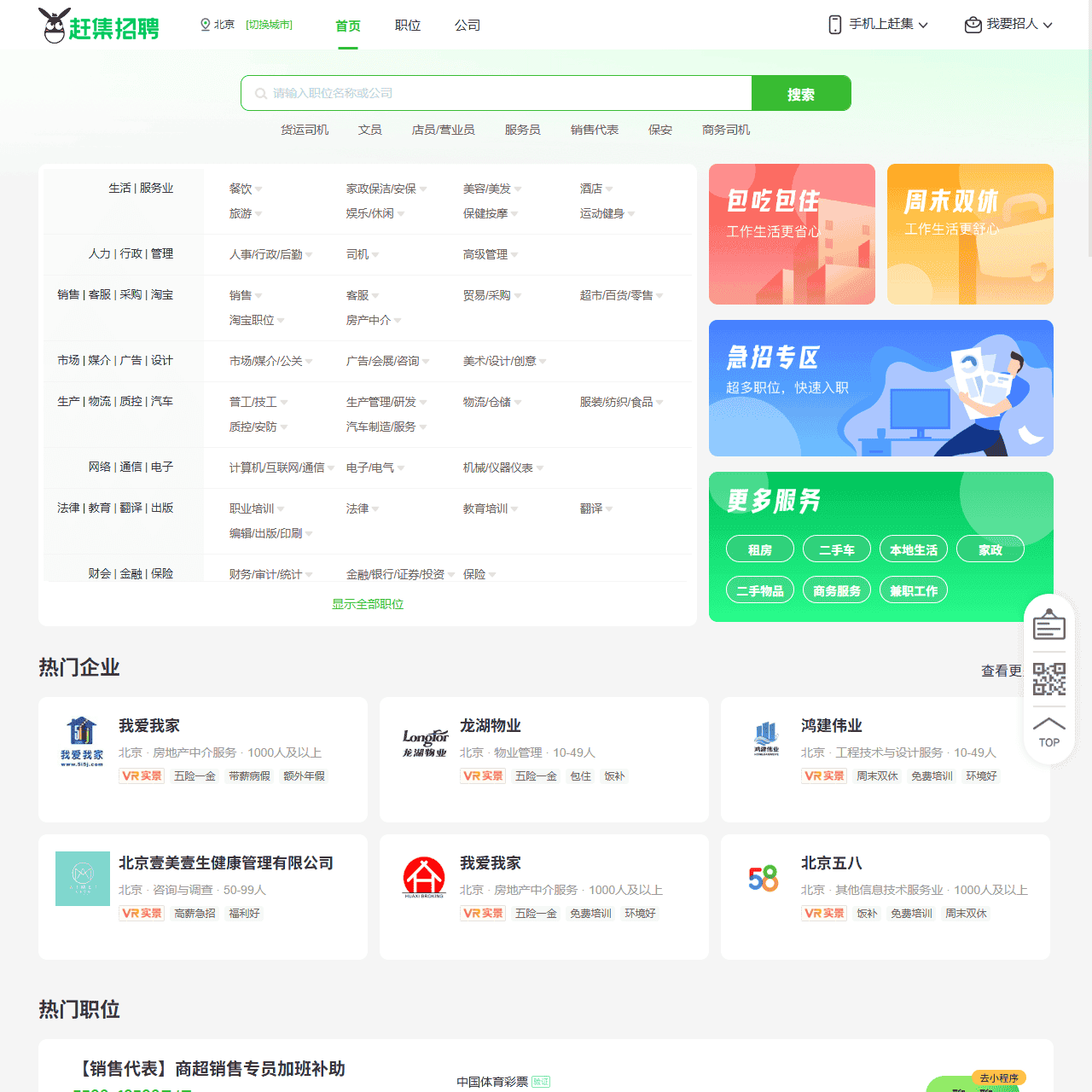Click the 我爱我家 company logo

pyautogui.click(x=83, y=741)
